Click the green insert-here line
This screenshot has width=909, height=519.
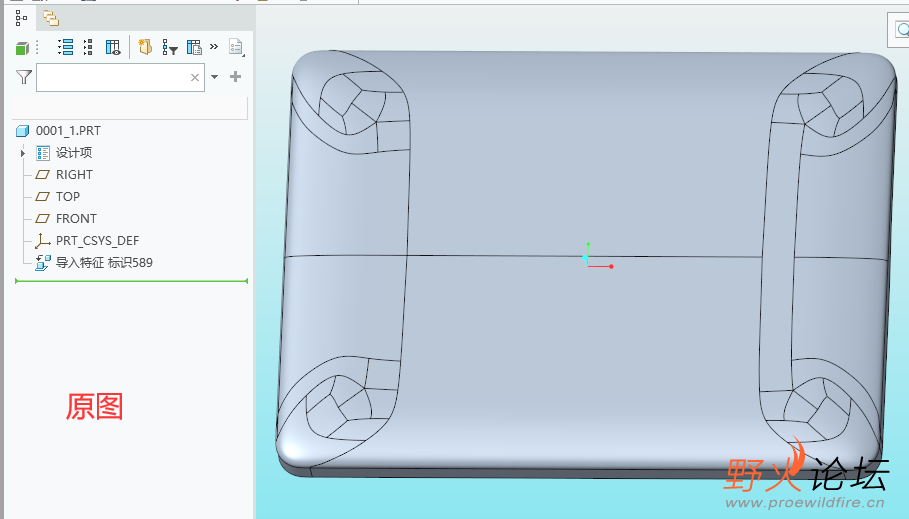pyautogui.click(x=132, y=281)
